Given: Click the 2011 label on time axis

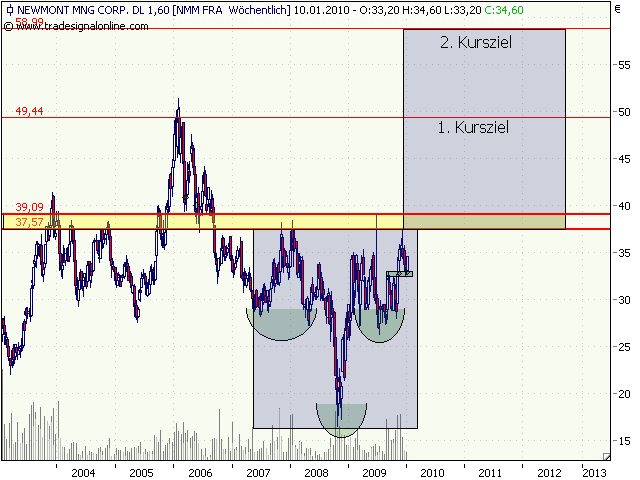Looking at the screenshot, I should [x=490, y=473].
